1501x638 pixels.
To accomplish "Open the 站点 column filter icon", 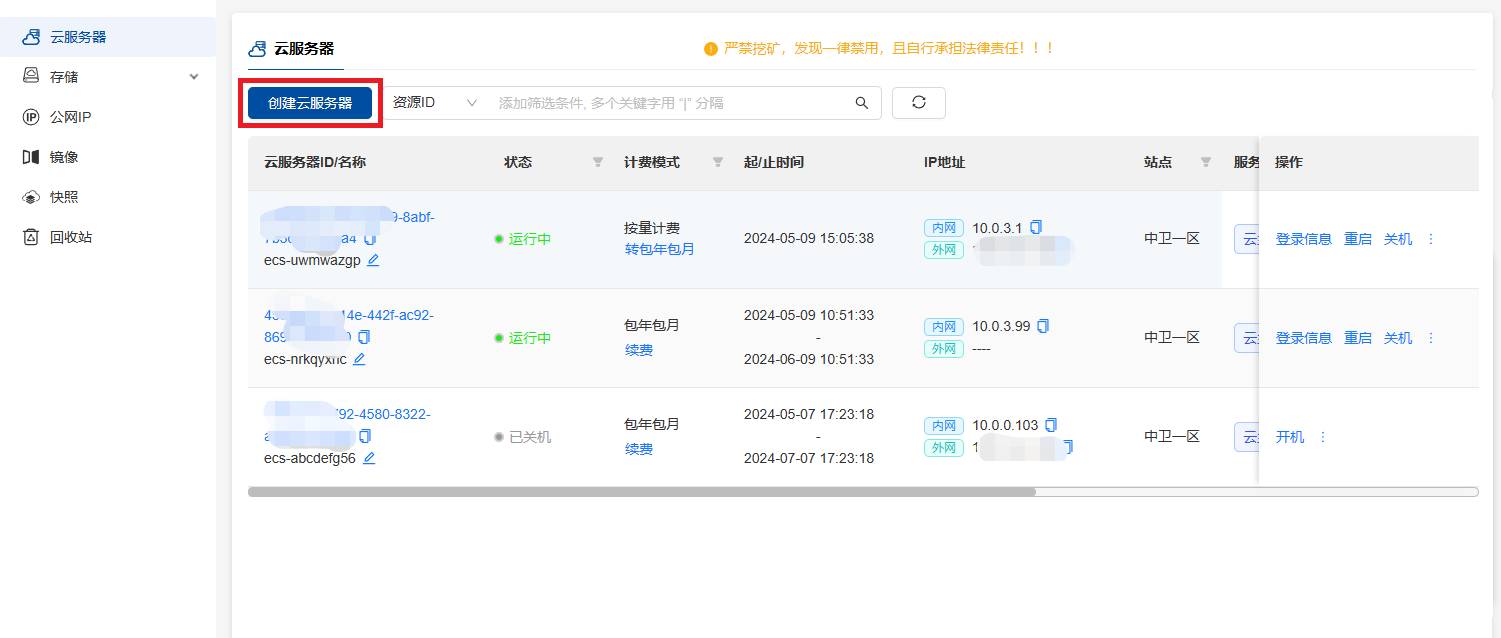I will pyautogui.click(x=1206, y=162).
